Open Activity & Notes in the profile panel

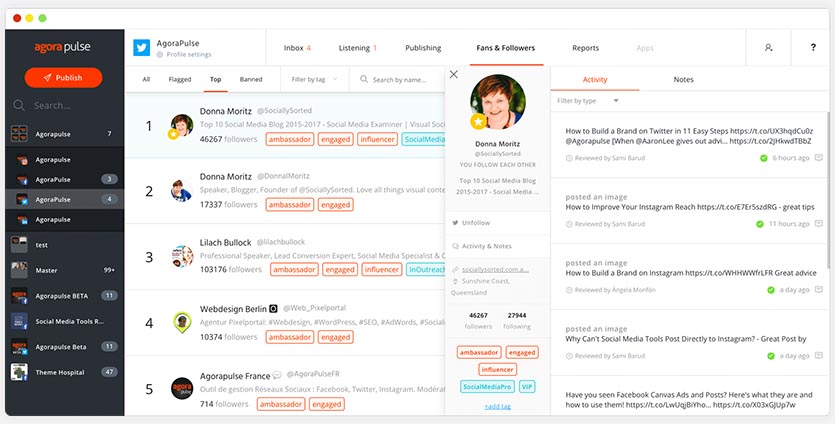[487, 246]
